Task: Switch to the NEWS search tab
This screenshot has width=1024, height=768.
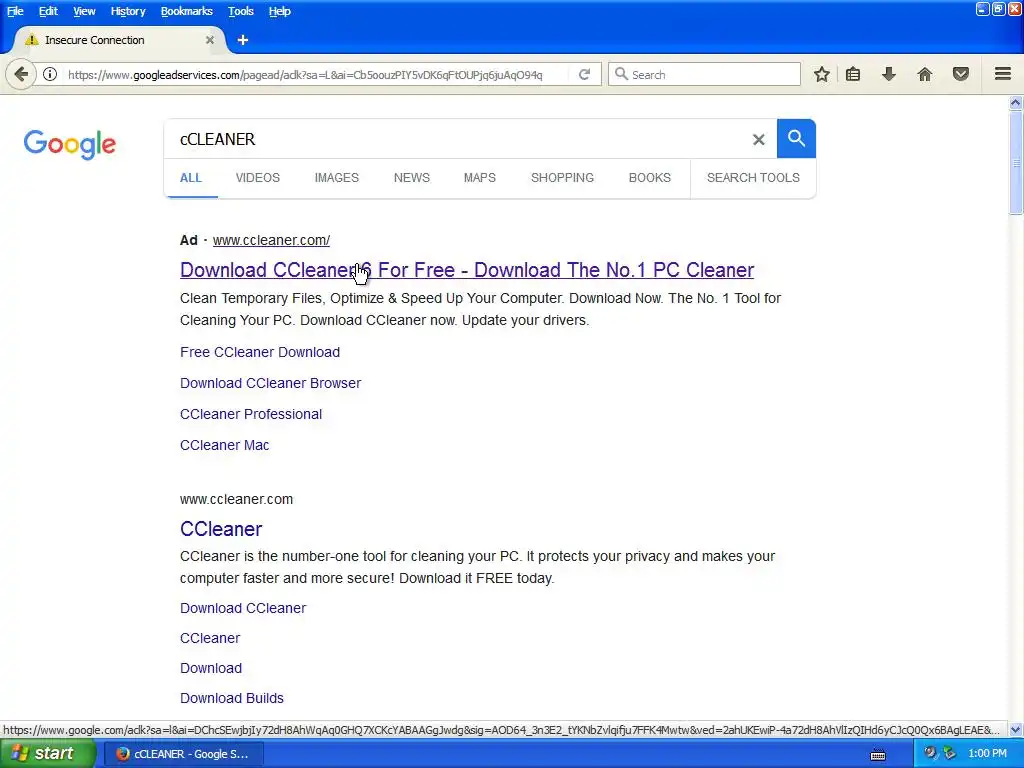Action: point(411,178)
